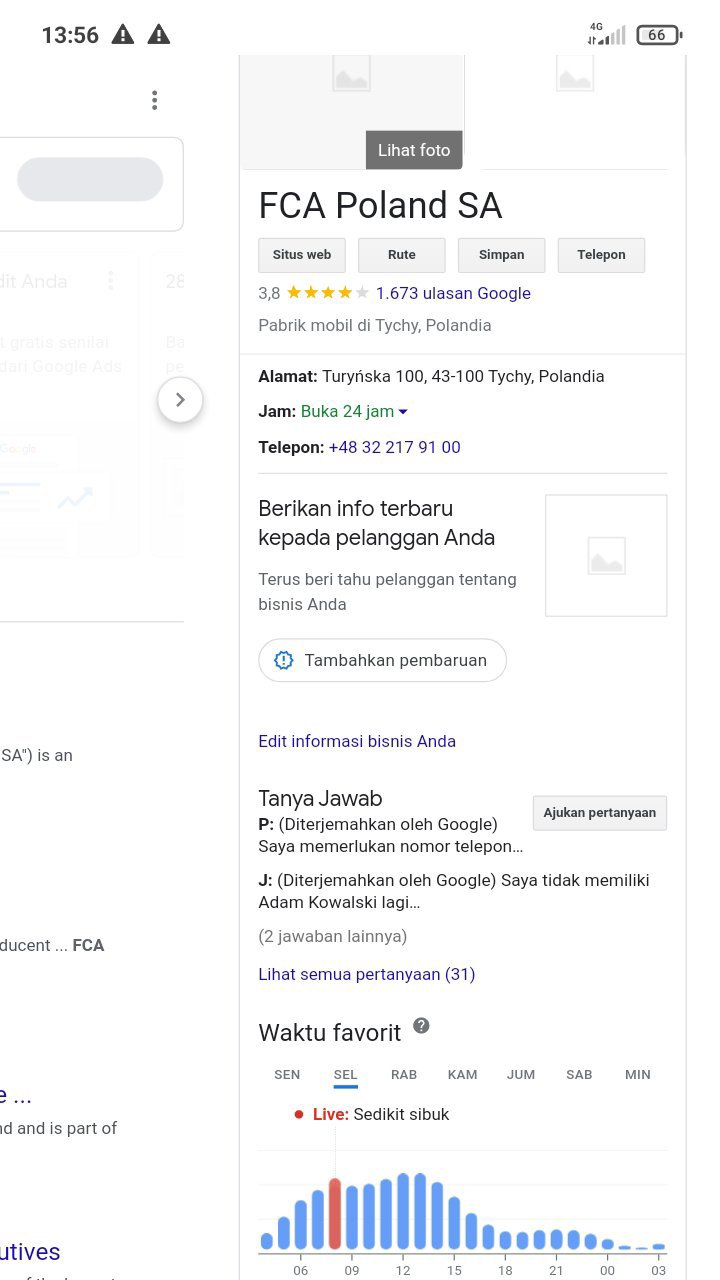Select the SEL day tab
This screenshot has width=720, height=1280.
coord(345,1075)
